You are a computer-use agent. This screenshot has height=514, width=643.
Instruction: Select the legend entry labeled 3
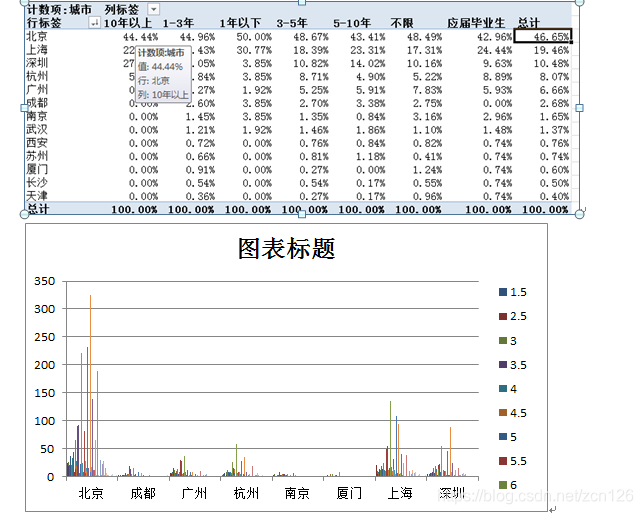tap(508, 340)
